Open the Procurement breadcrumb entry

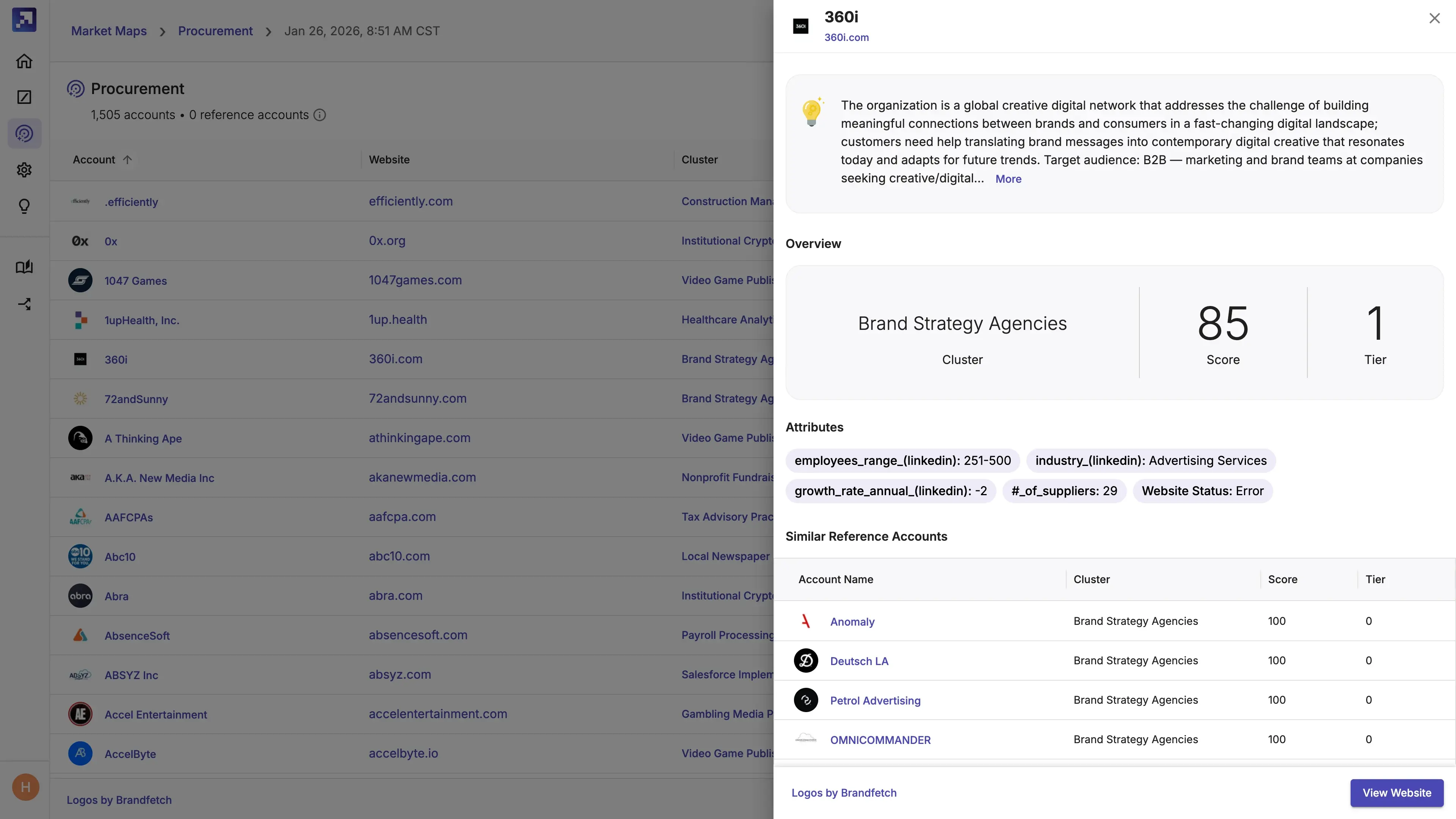pyautogui.click(x=215, y=31)
